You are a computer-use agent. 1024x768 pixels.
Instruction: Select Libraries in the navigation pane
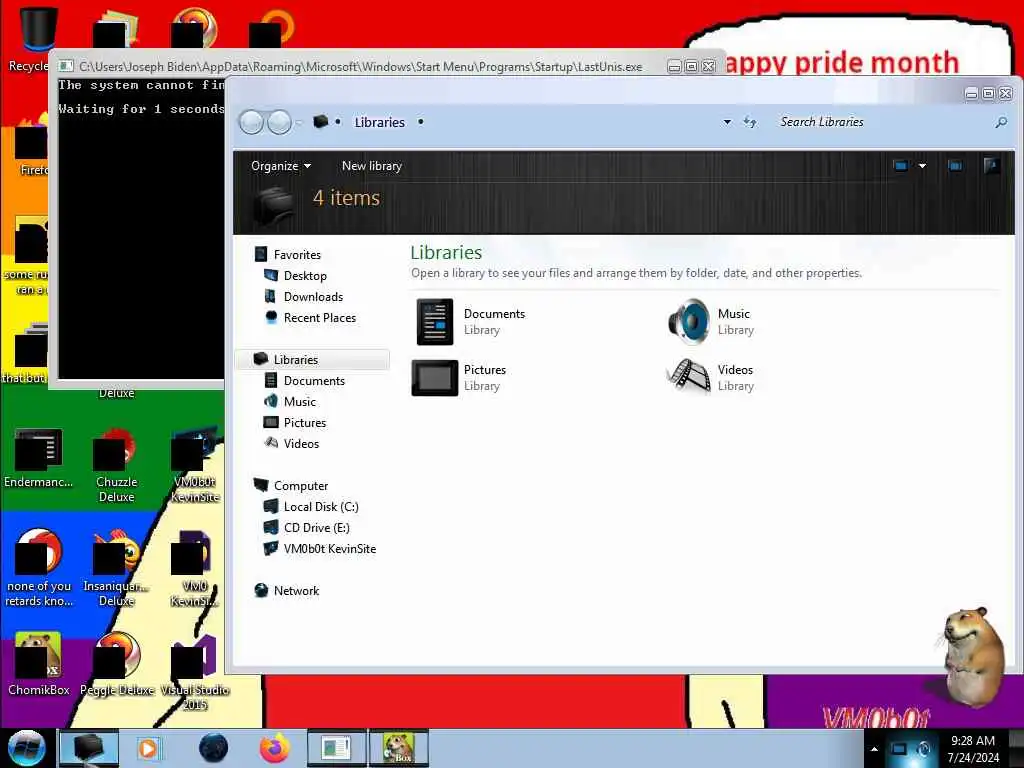click(x=312, y=359)
